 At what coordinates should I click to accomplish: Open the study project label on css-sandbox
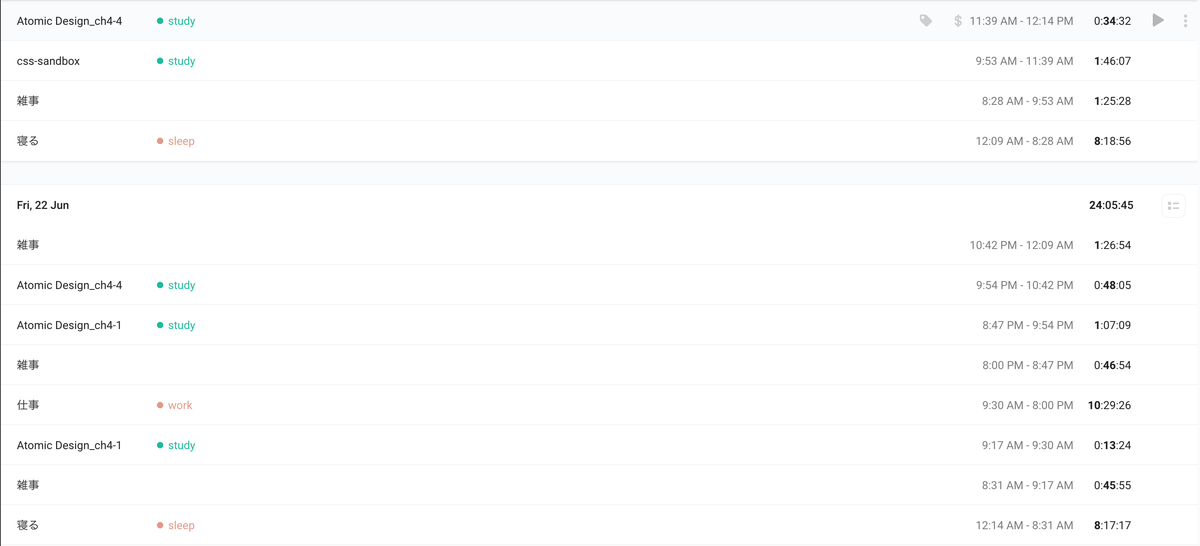(x=181, y=61)
